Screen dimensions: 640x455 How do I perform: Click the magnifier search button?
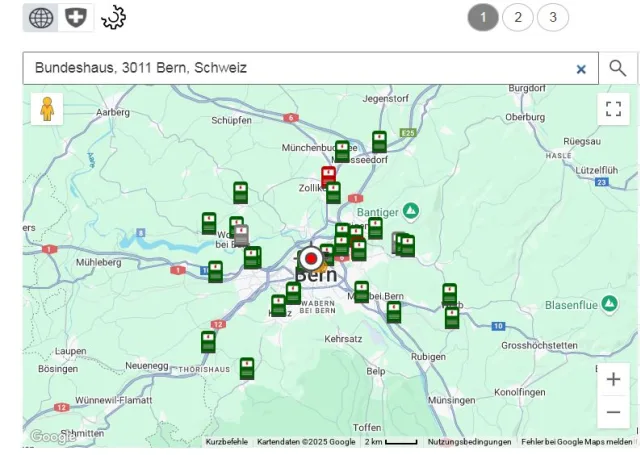click(x=618, y=68)
